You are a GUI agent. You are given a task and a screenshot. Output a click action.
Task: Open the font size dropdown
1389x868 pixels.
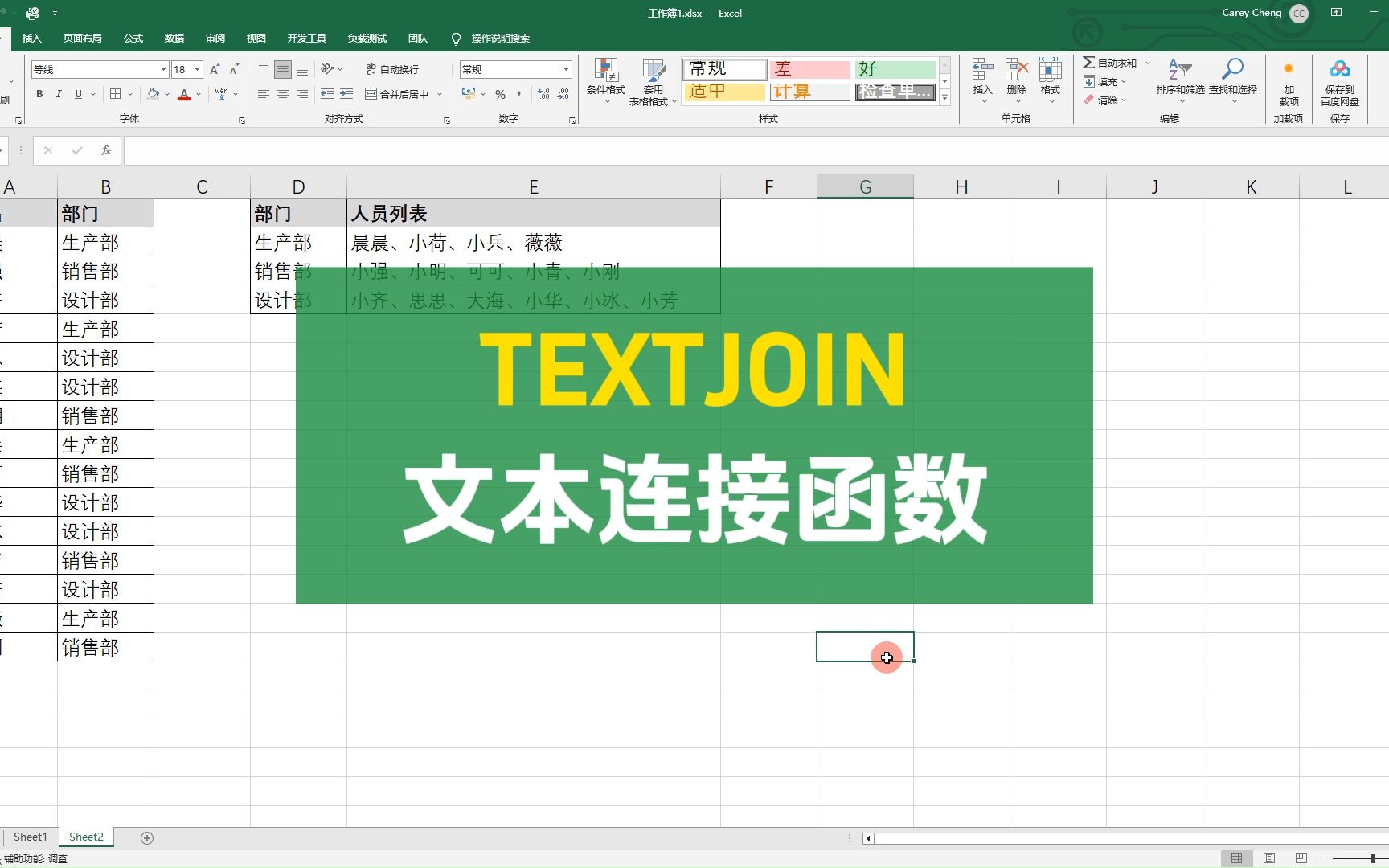[x=197, y=70]
